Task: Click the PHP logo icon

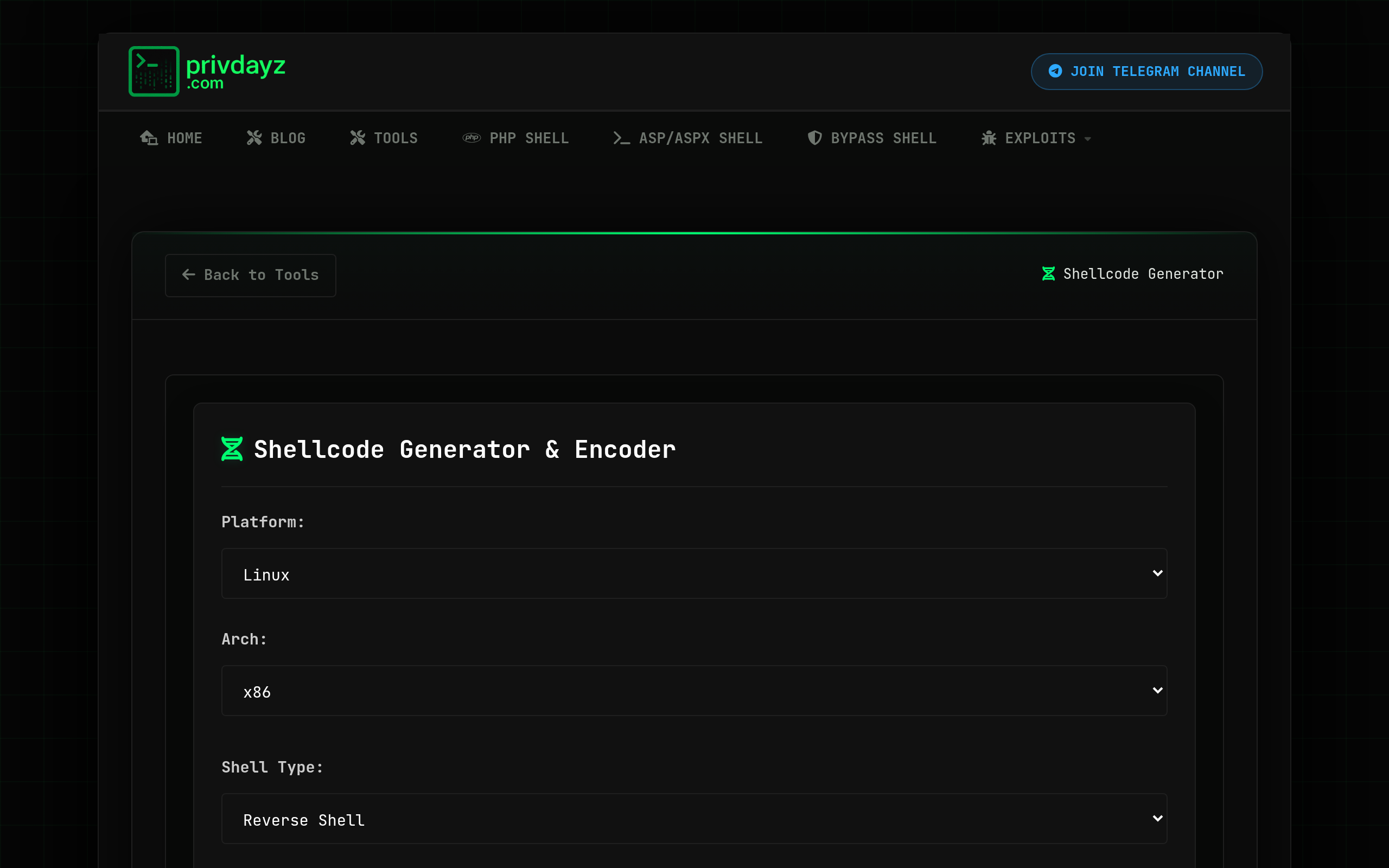Action: [471, 138]
